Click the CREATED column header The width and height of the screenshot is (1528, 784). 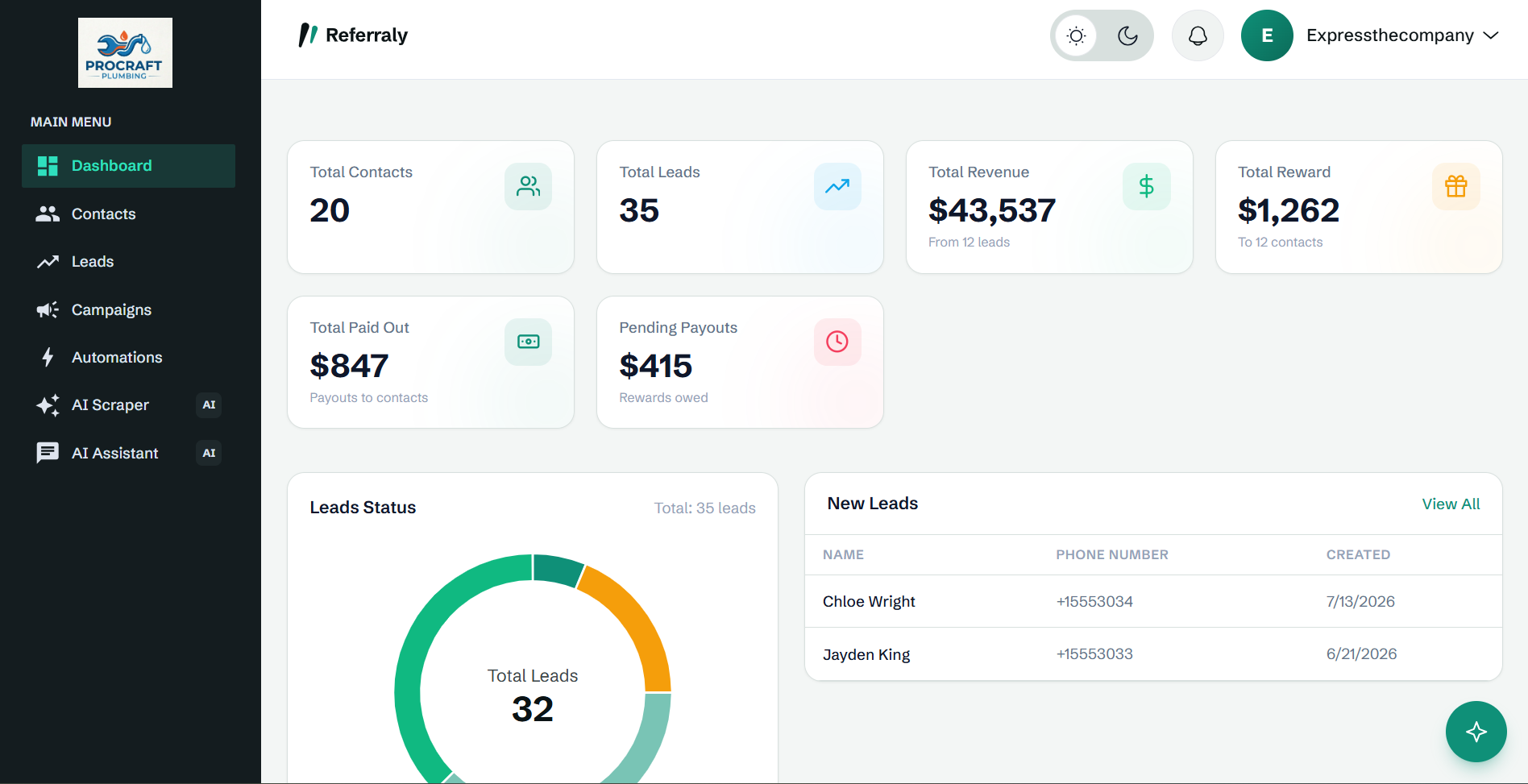1358,554
